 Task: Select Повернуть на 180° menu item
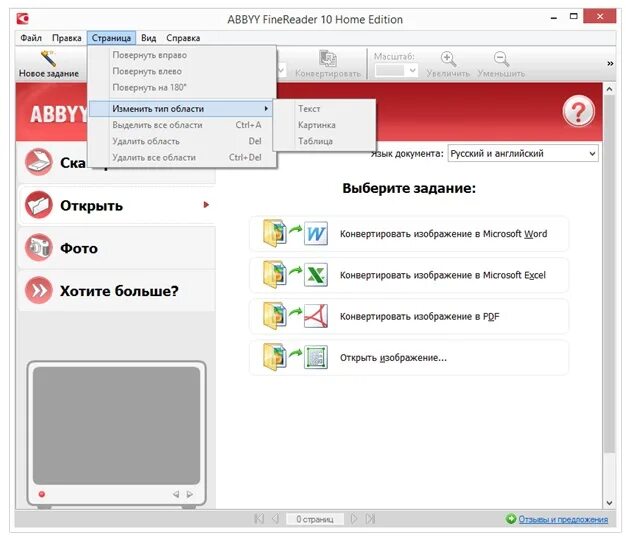tap(182, 87)
